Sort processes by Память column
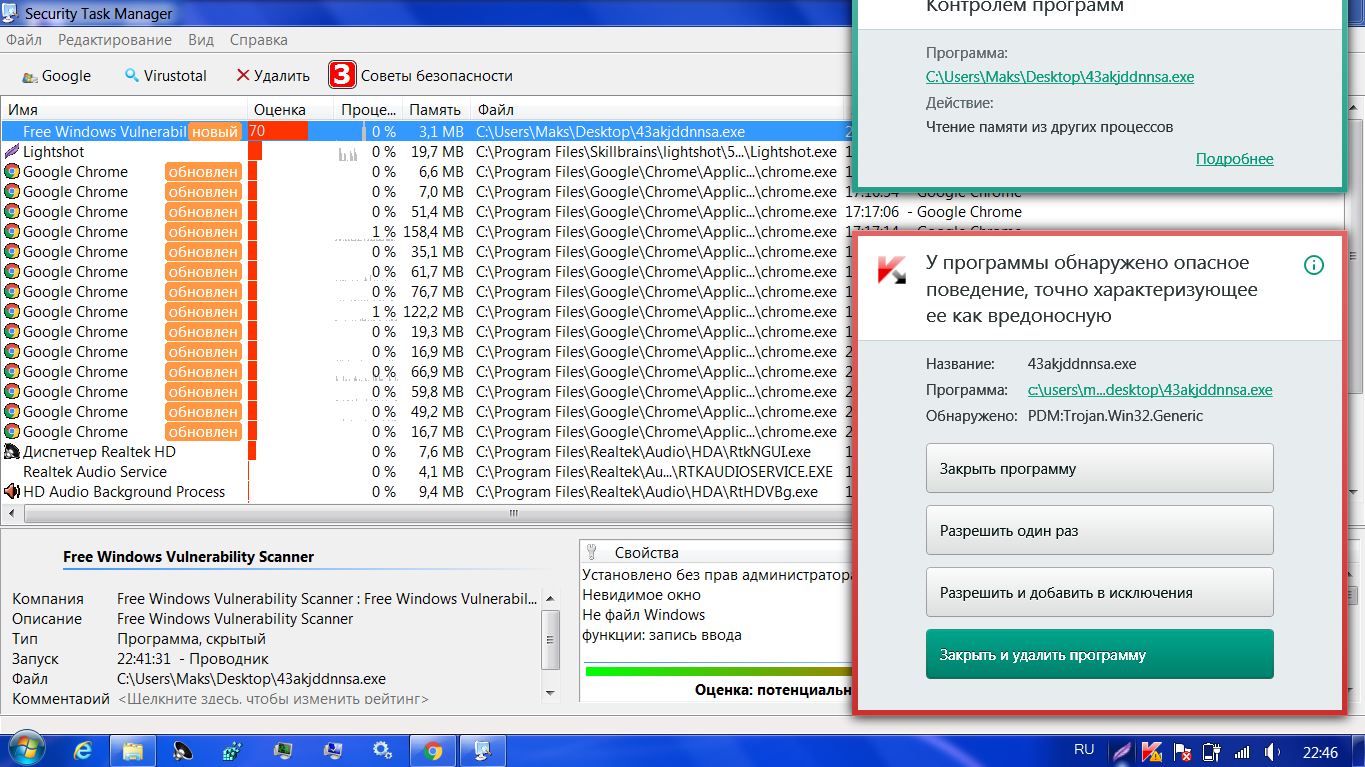The height and width of the screenshot is (767, 1365). coord(435,110)
